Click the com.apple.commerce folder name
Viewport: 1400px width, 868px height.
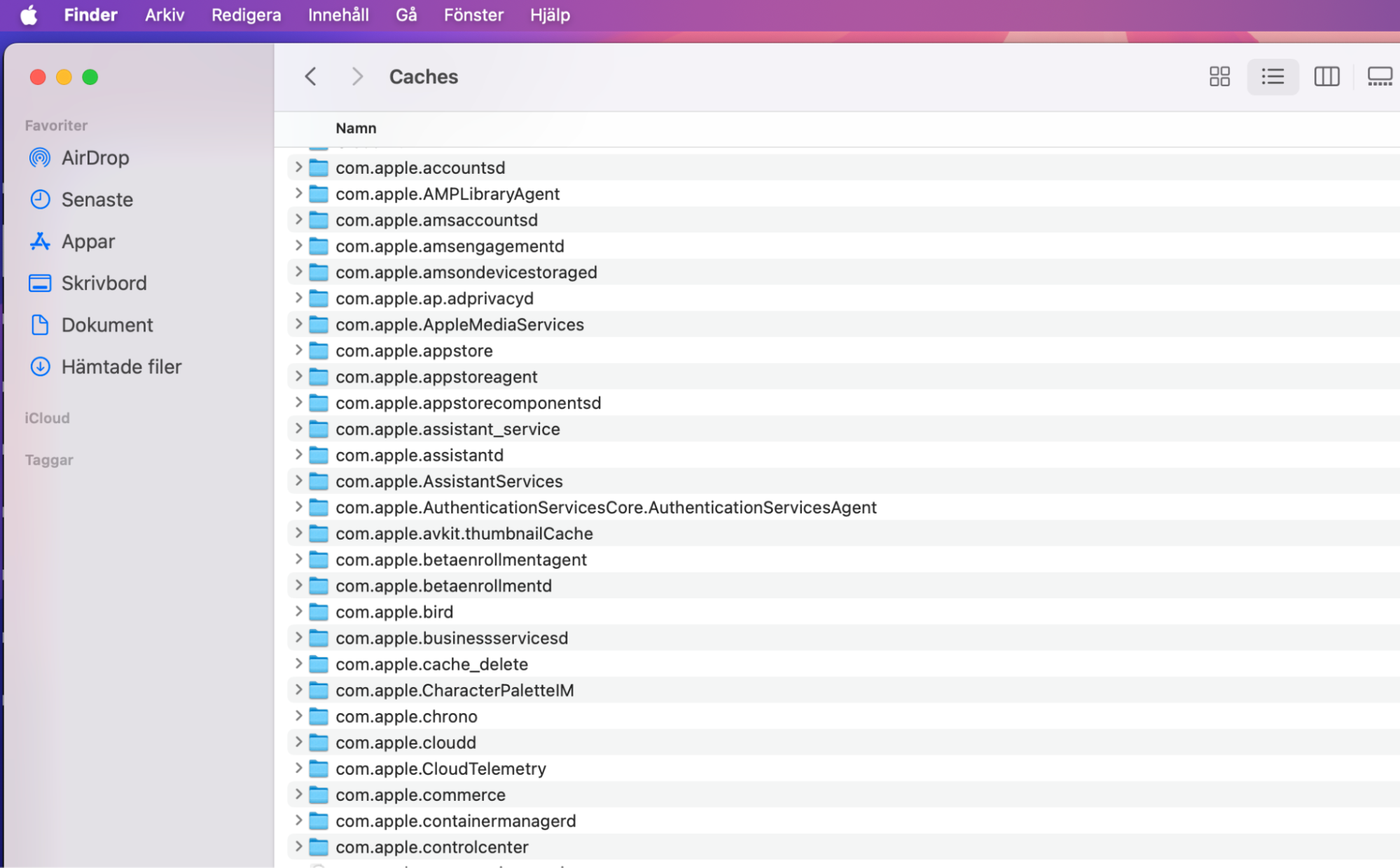tap(420, 795)
